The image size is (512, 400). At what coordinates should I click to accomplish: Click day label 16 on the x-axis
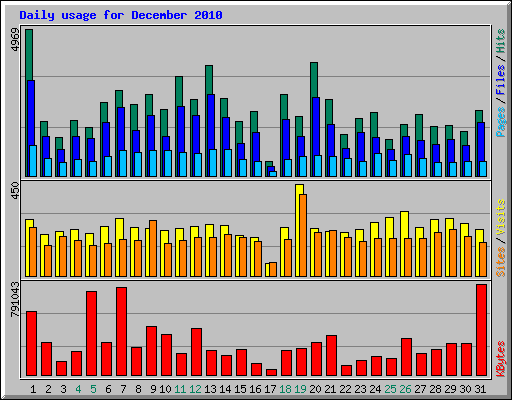255,389
